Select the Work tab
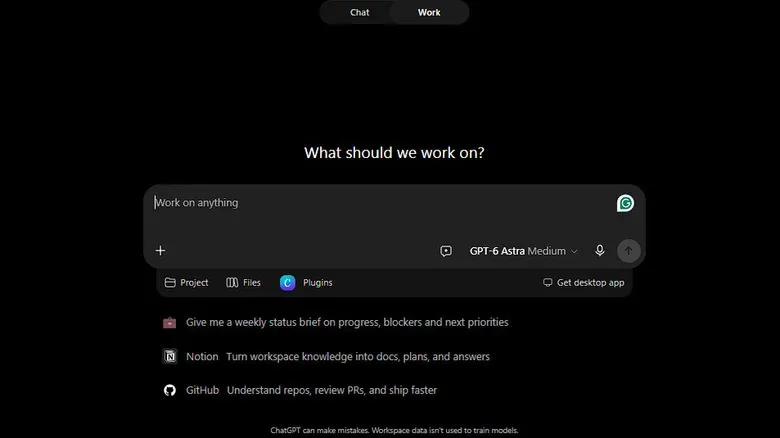The image size is (780, 438). coord(429,12)
